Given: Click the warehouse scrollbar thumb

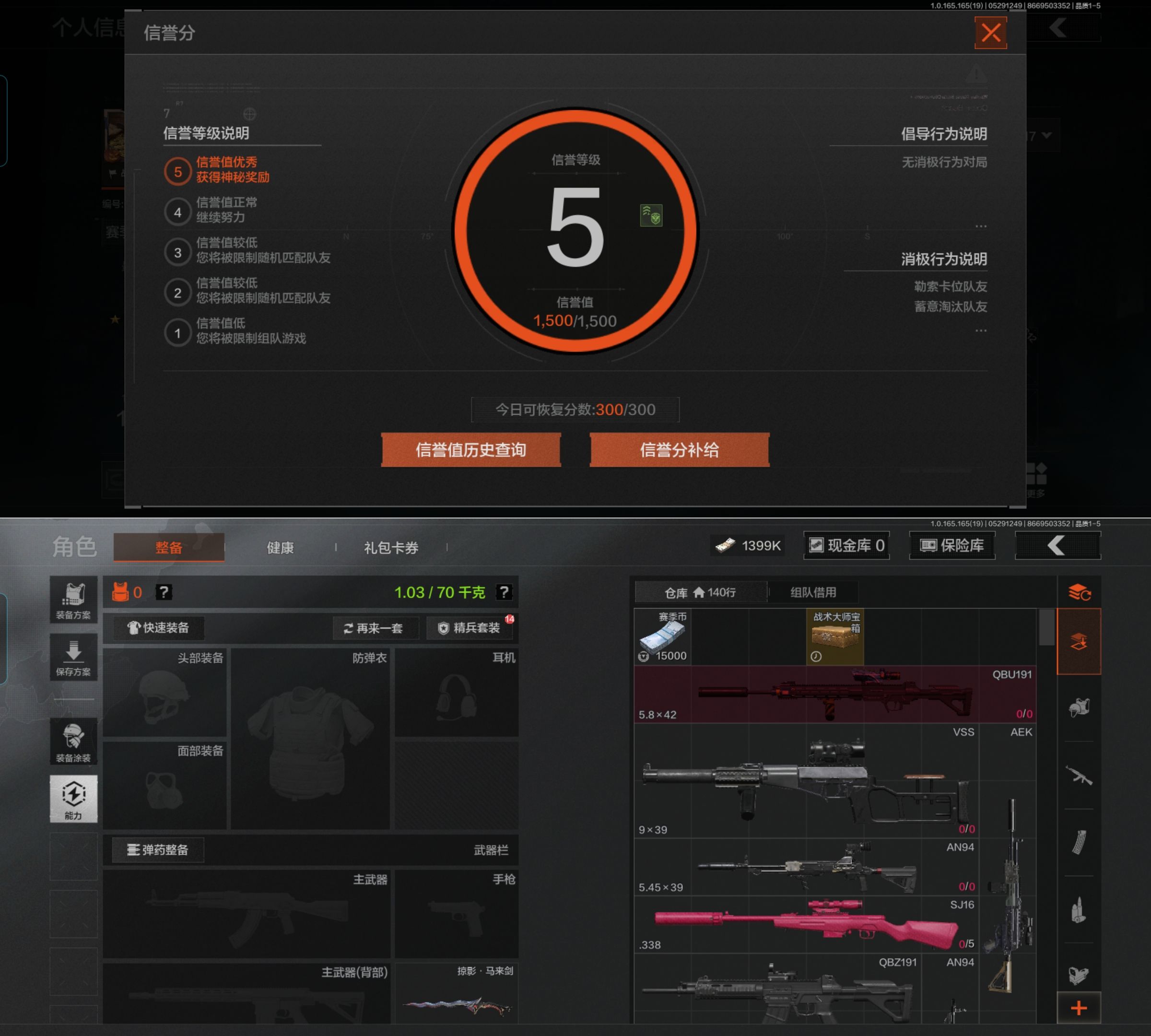Looking at the screenshot, I should click(x=1046, y=627).
